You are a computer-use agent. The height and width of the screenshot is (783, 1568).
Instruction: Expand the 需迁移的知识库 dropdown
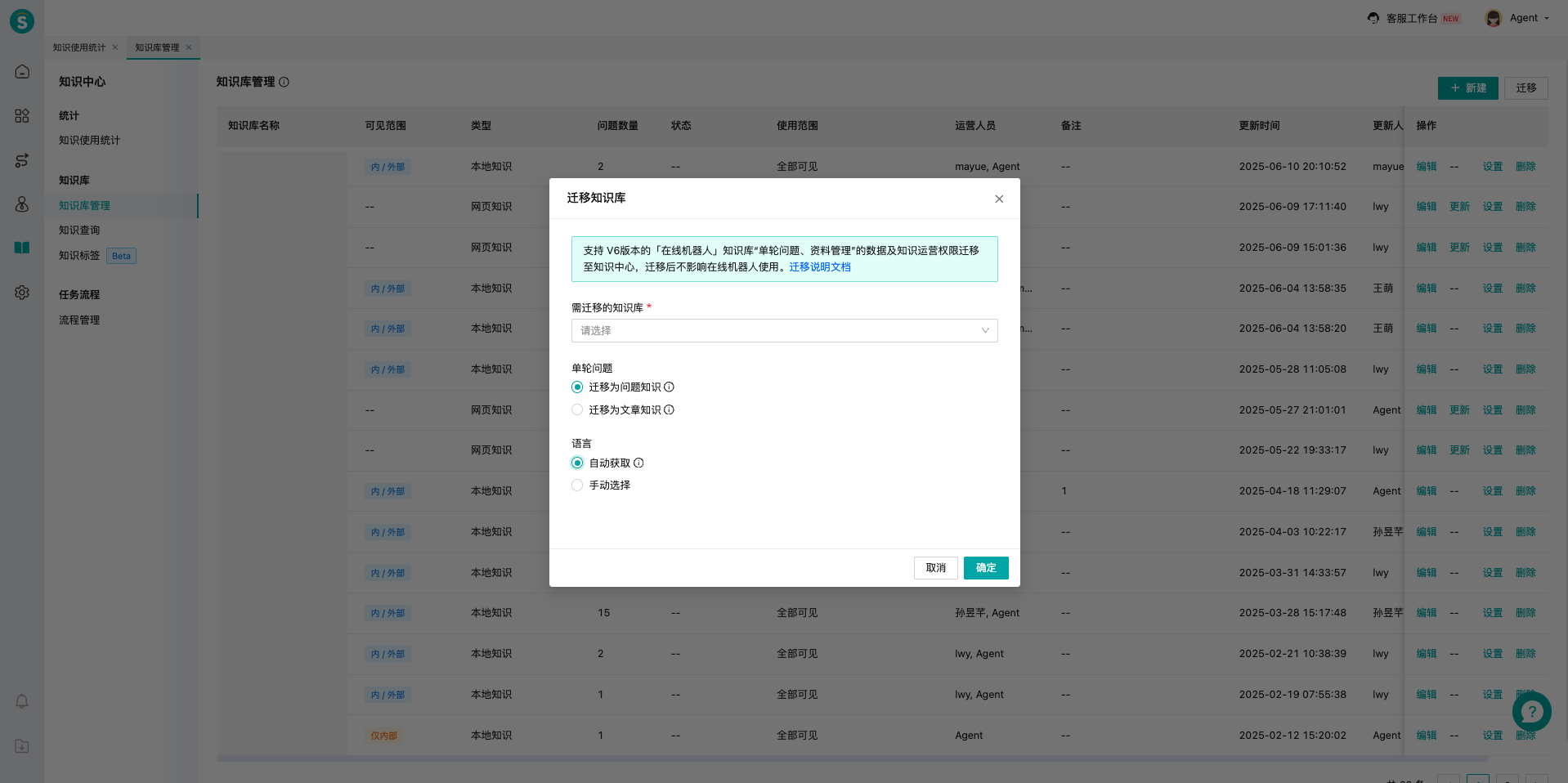(784, 331)
